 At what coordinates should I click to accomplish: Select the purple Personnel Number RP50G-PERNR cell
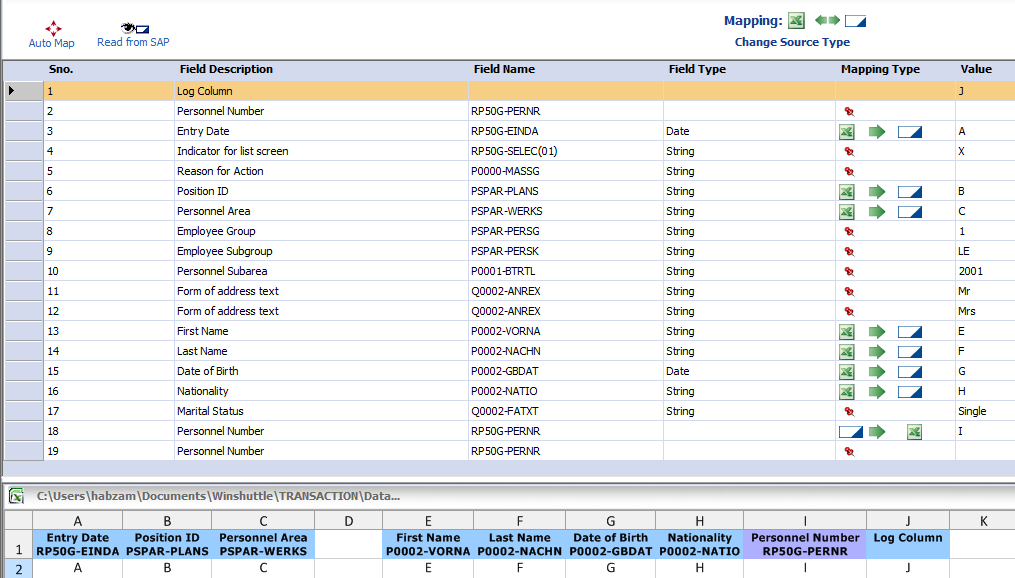(x=805, y=544)
